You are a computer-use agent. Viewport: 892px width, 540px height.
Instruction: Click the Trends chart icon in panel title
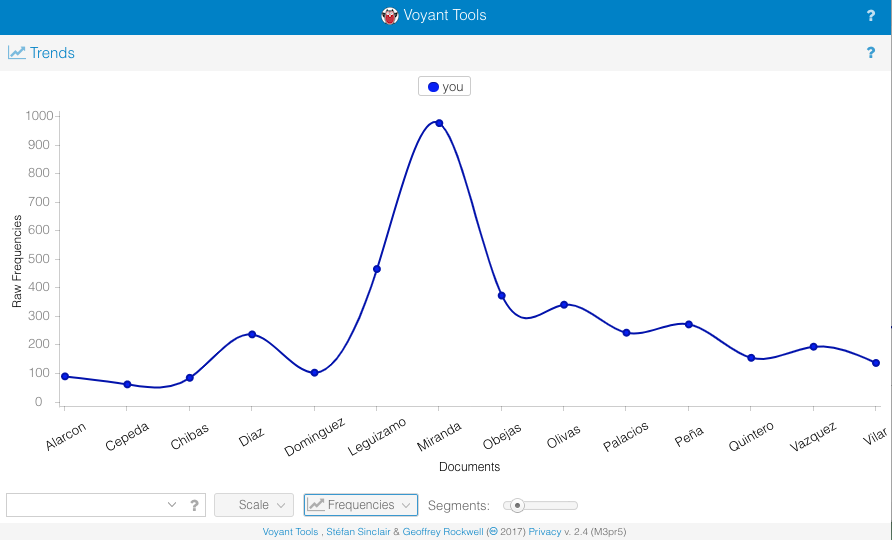click(x=16, y=52)
